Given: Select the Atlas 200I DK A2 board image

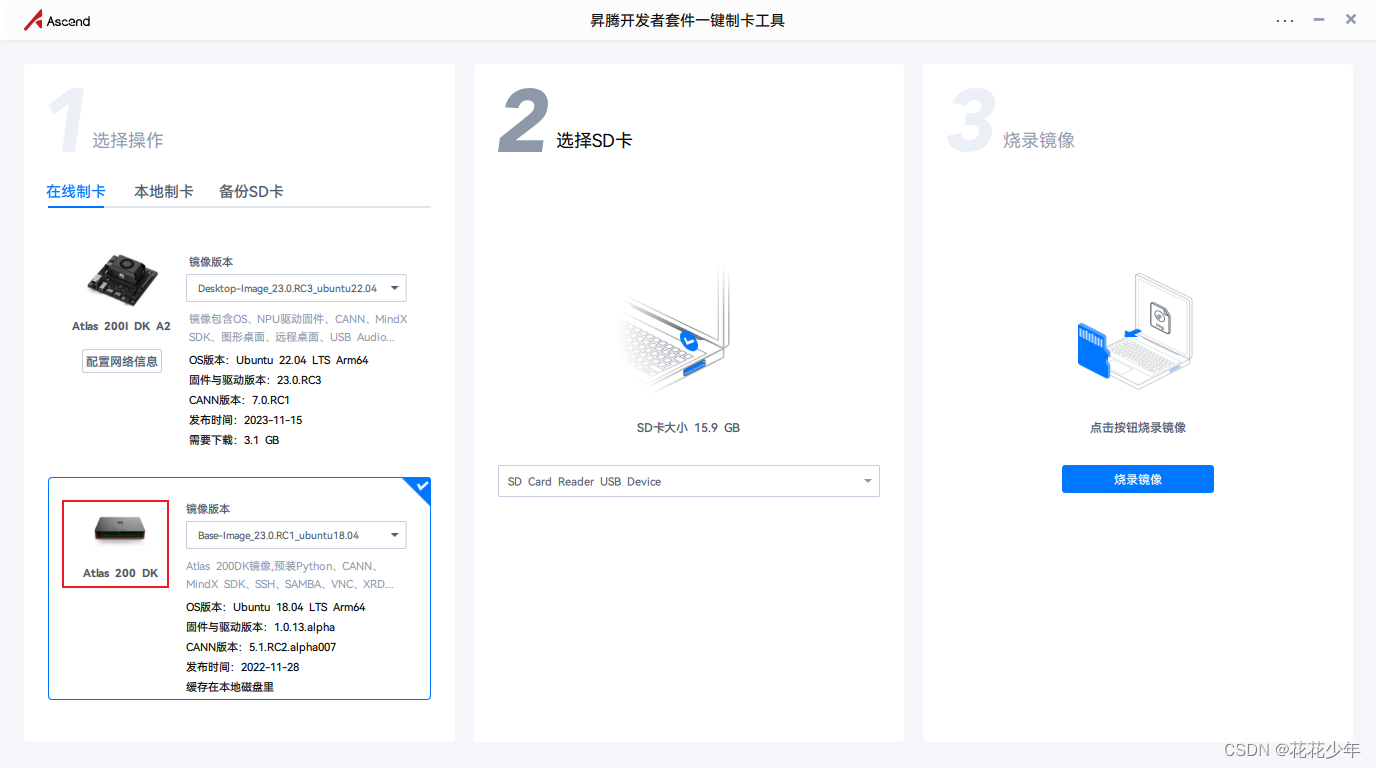Looking at the screenshot, I should (121, 281).
